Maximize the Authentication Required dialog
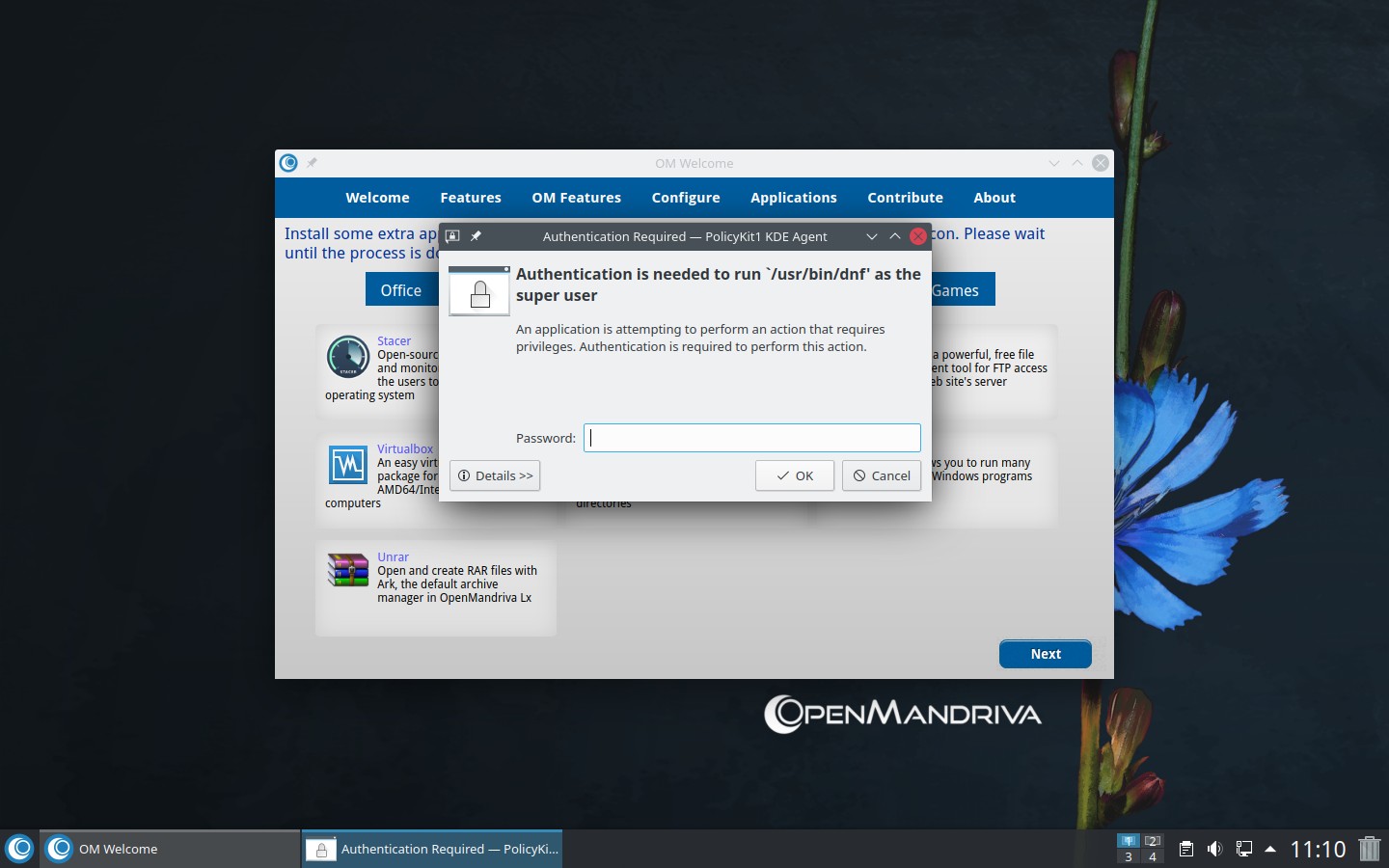This screenshot has width=1389, height=868. [895, 236]
